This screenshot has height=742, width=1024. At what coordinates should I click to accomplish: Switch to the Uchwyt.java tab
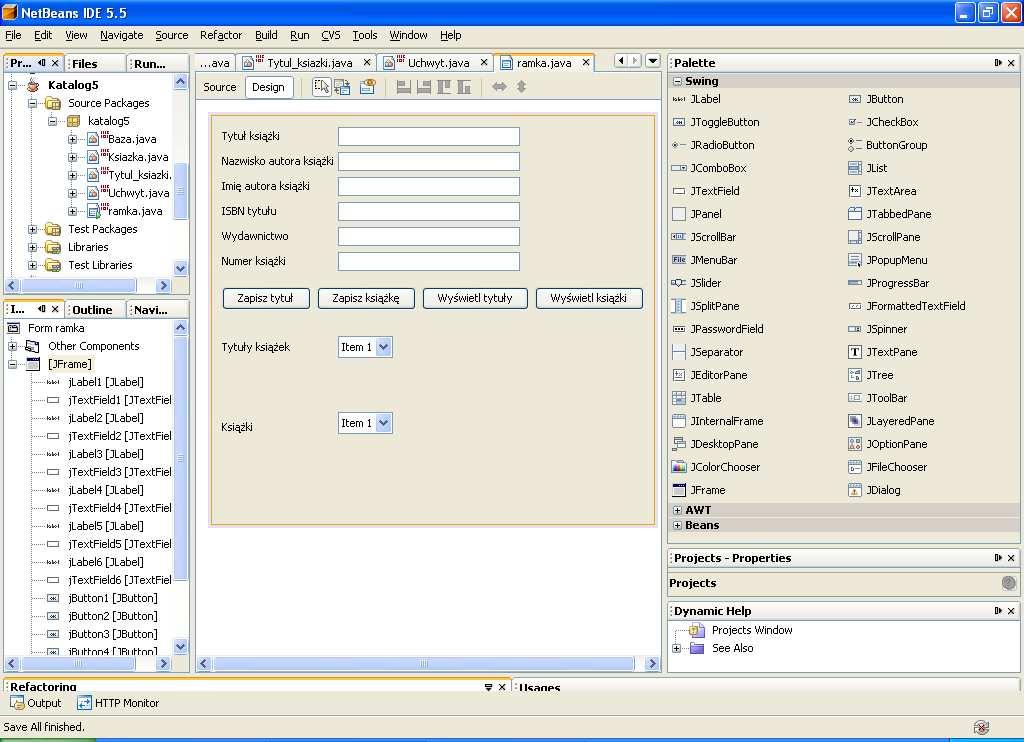point(438,63)
